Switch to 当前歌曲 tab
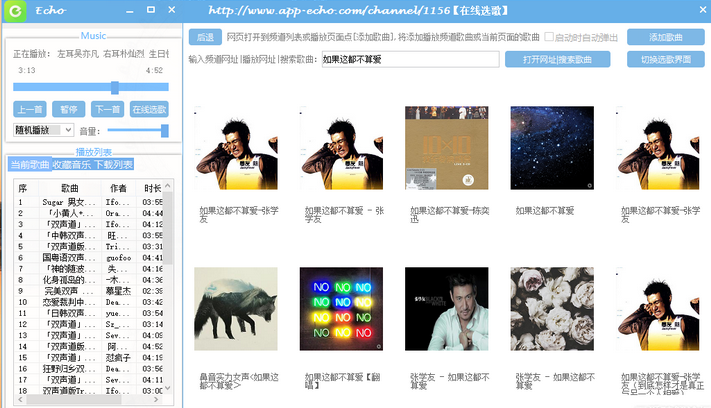 click(29, 165)
